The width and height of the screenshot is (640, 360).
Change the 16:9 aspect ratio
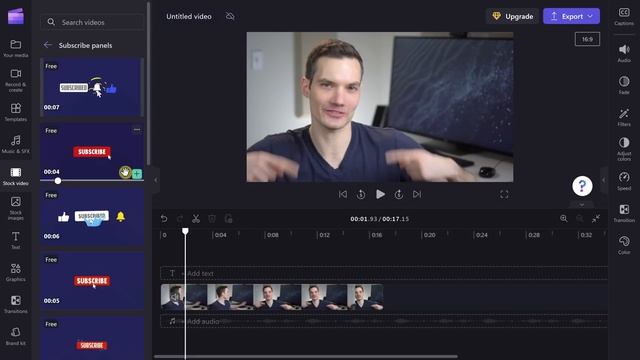[587, 39]
